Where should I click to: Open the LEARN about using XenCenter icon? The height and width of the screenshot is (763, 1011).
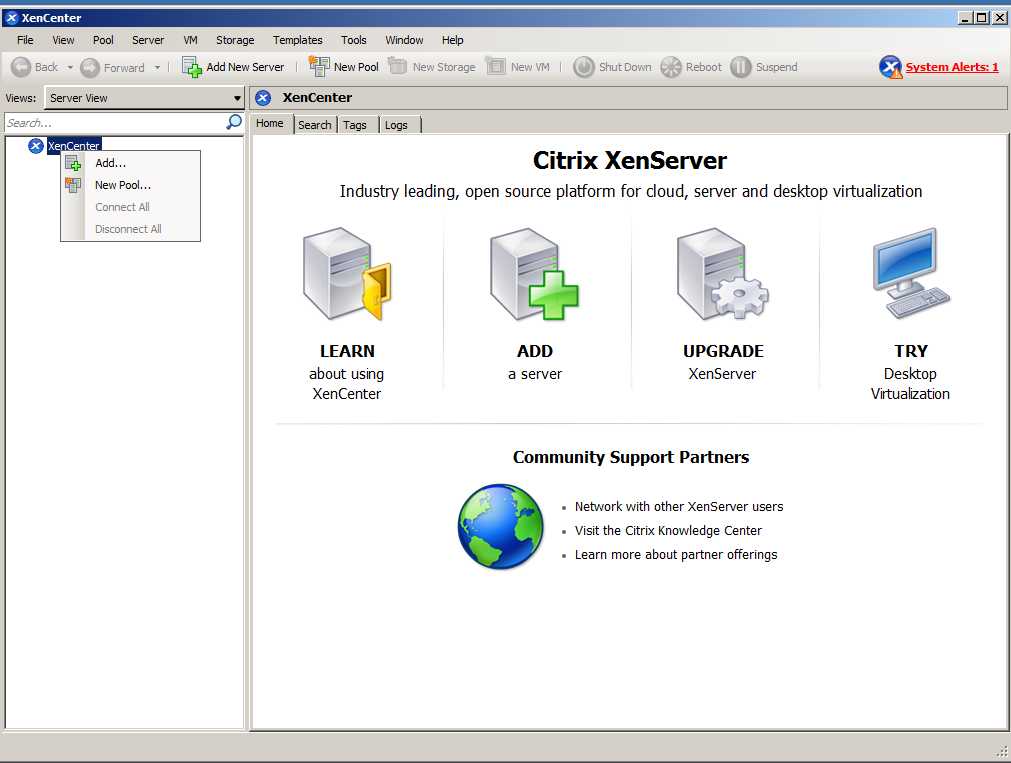coord(347,274)
